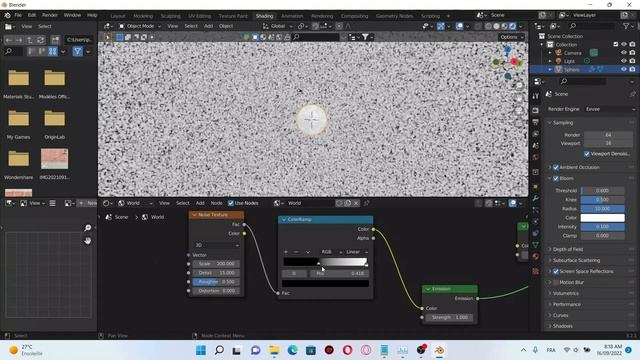Open the Object Mode dropdown
This screenshot has width=640, height=360.
coord(140,26)
